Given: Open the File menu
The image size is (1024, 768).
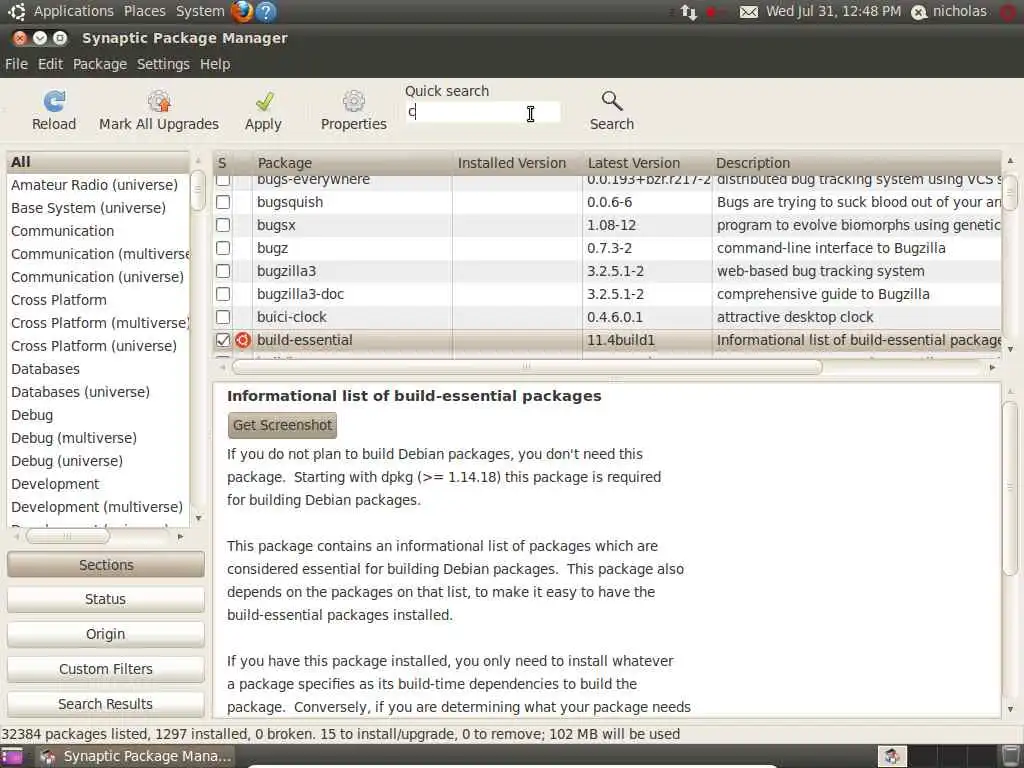Looking at the screenshot, I should [16, 64].
